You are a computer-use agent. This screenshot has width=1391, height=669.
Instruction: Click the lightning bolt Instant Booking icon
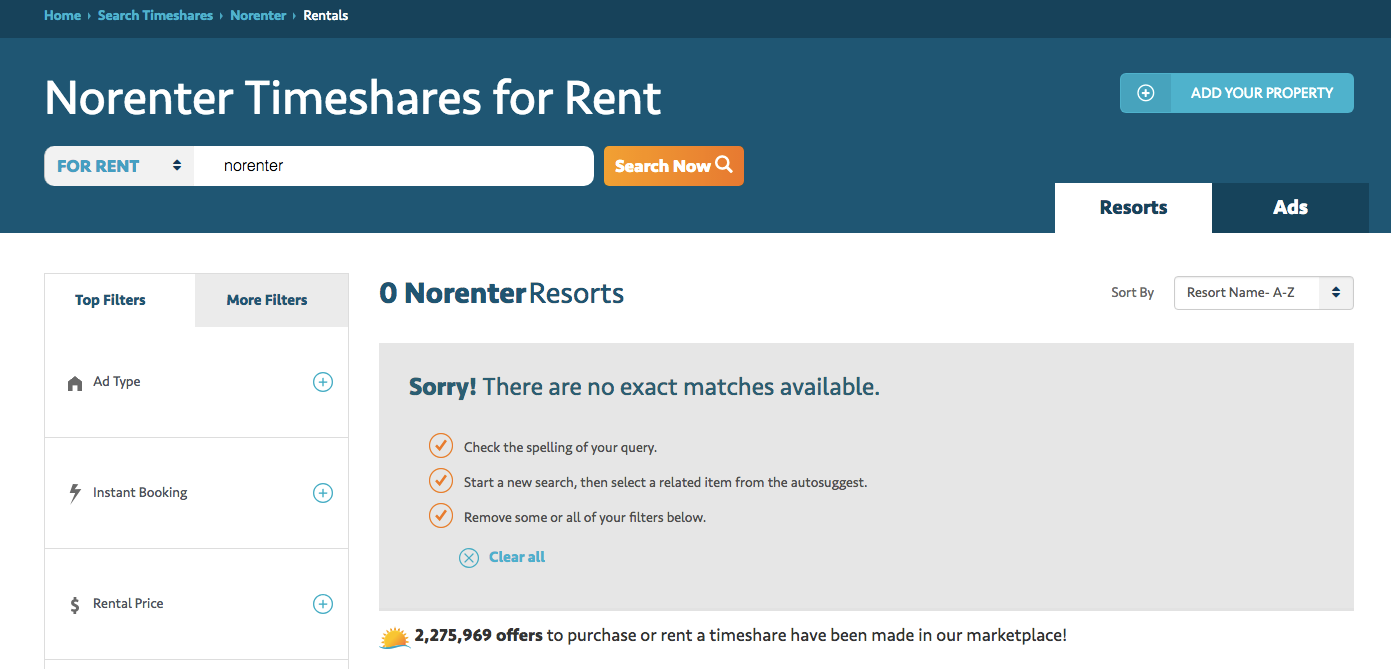[75, 493]
